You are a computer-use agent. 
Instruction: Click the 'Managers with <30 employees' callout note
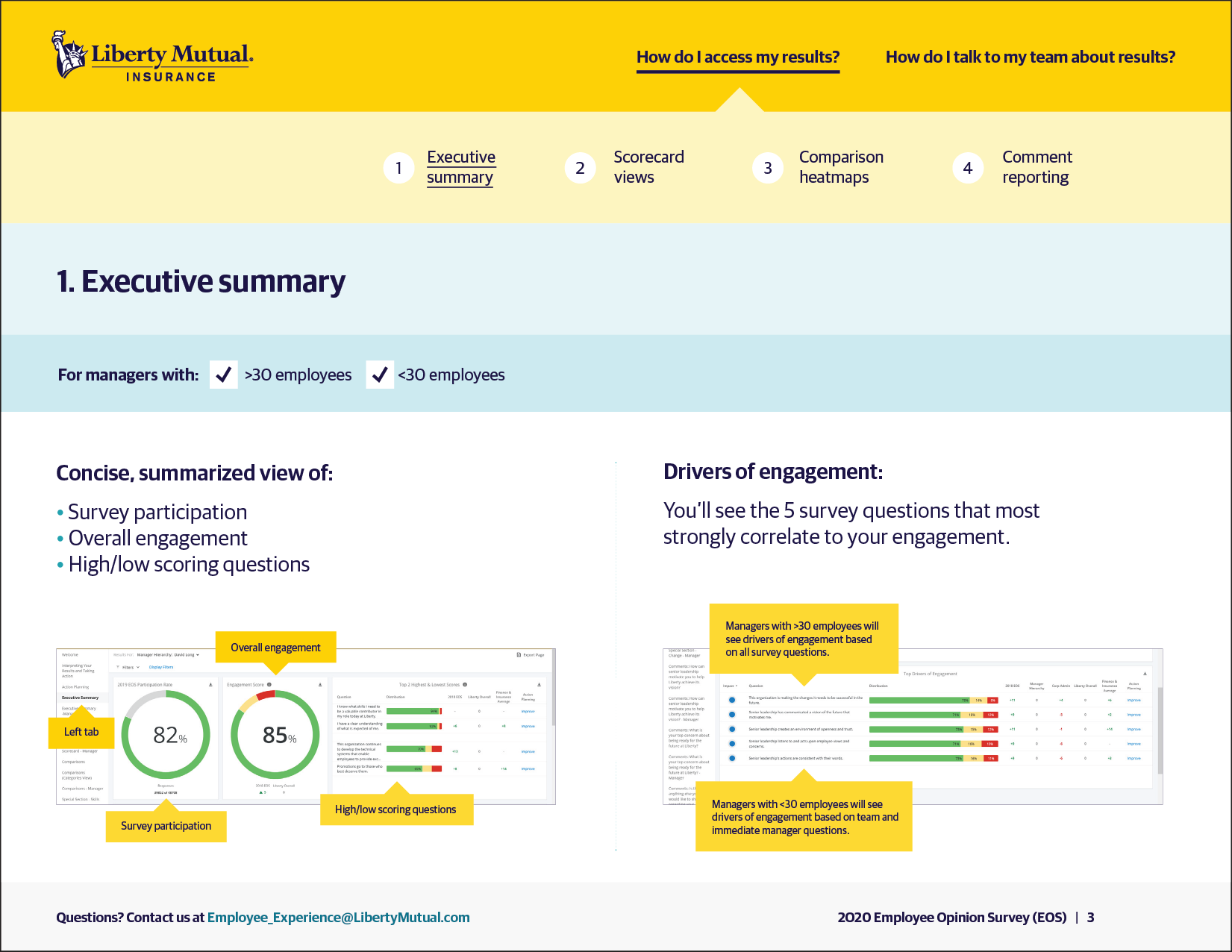pyautogui.click(x=804, y=817)
